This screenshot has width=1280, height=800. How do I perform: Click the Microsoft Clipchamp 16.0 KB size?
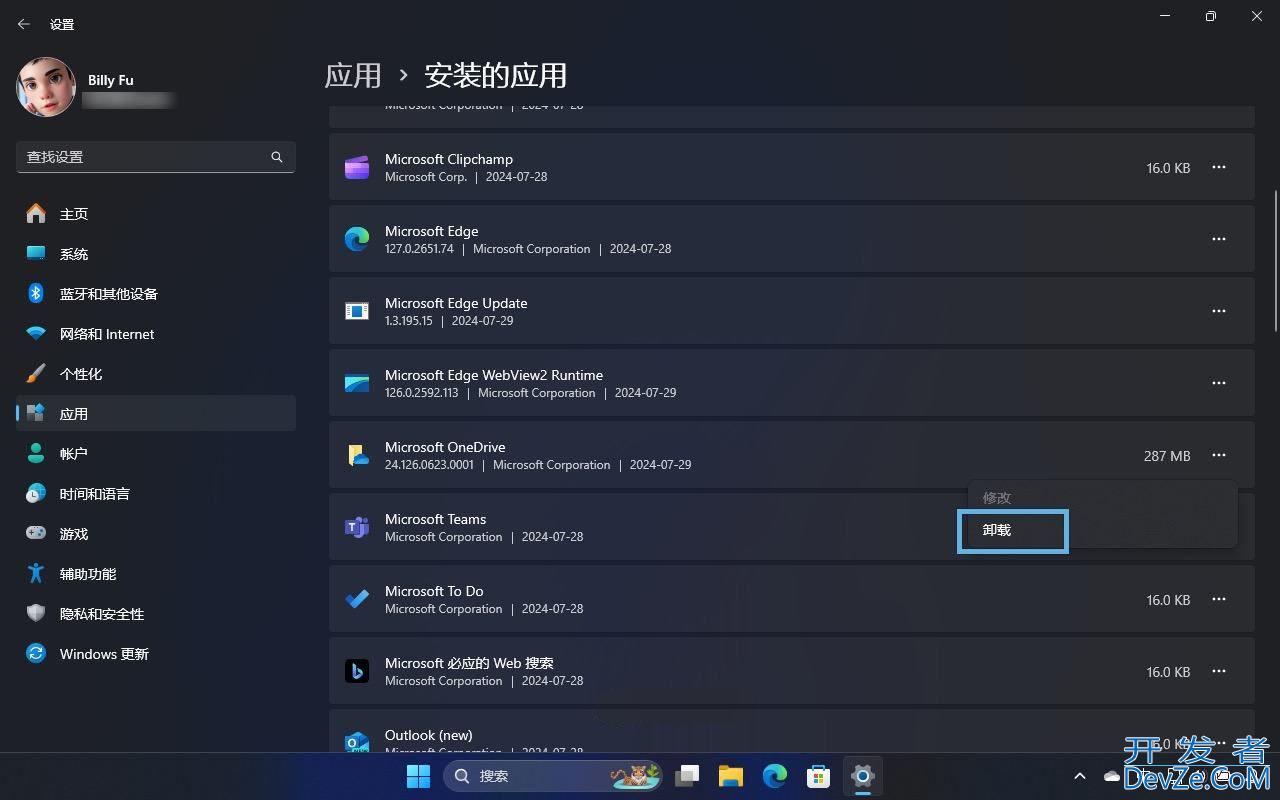(1168, 168)
